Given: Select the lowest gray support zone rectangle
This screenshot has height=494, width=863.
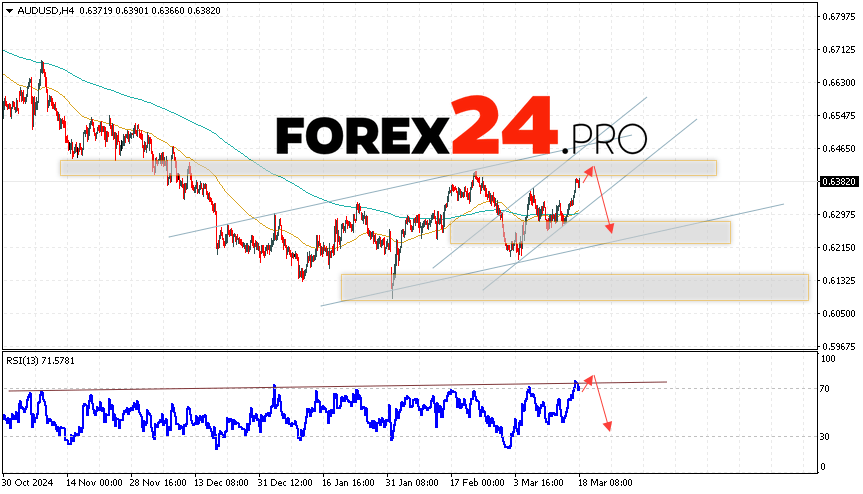Looking at the screenshot, I should click(x=574, y=287).
